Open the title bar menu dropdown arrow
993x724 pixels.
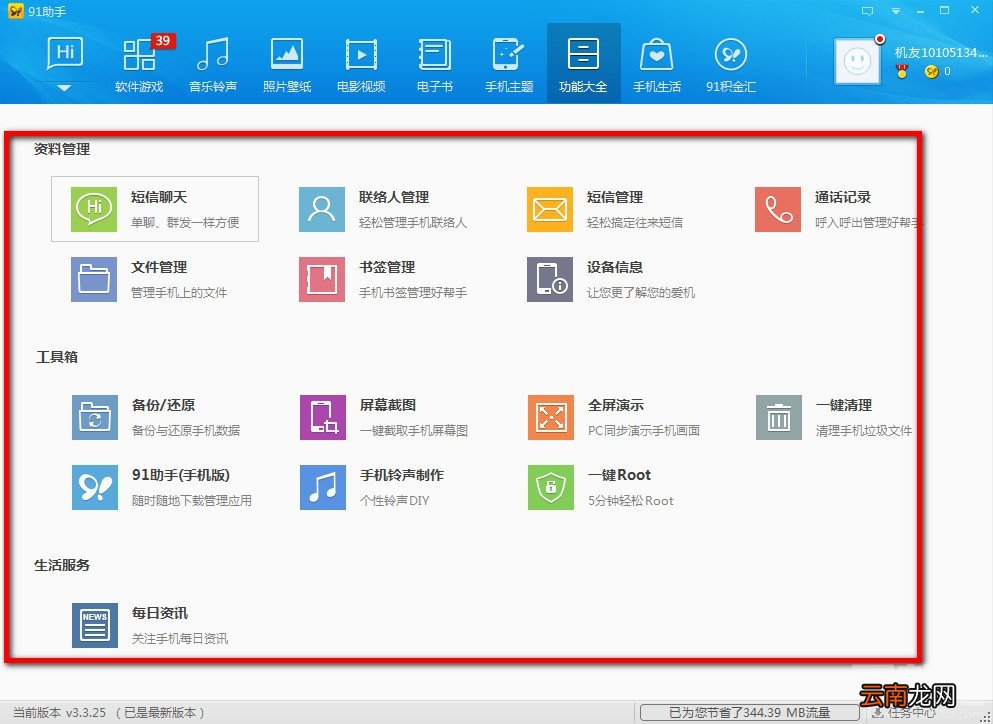(x=895, y=11)
